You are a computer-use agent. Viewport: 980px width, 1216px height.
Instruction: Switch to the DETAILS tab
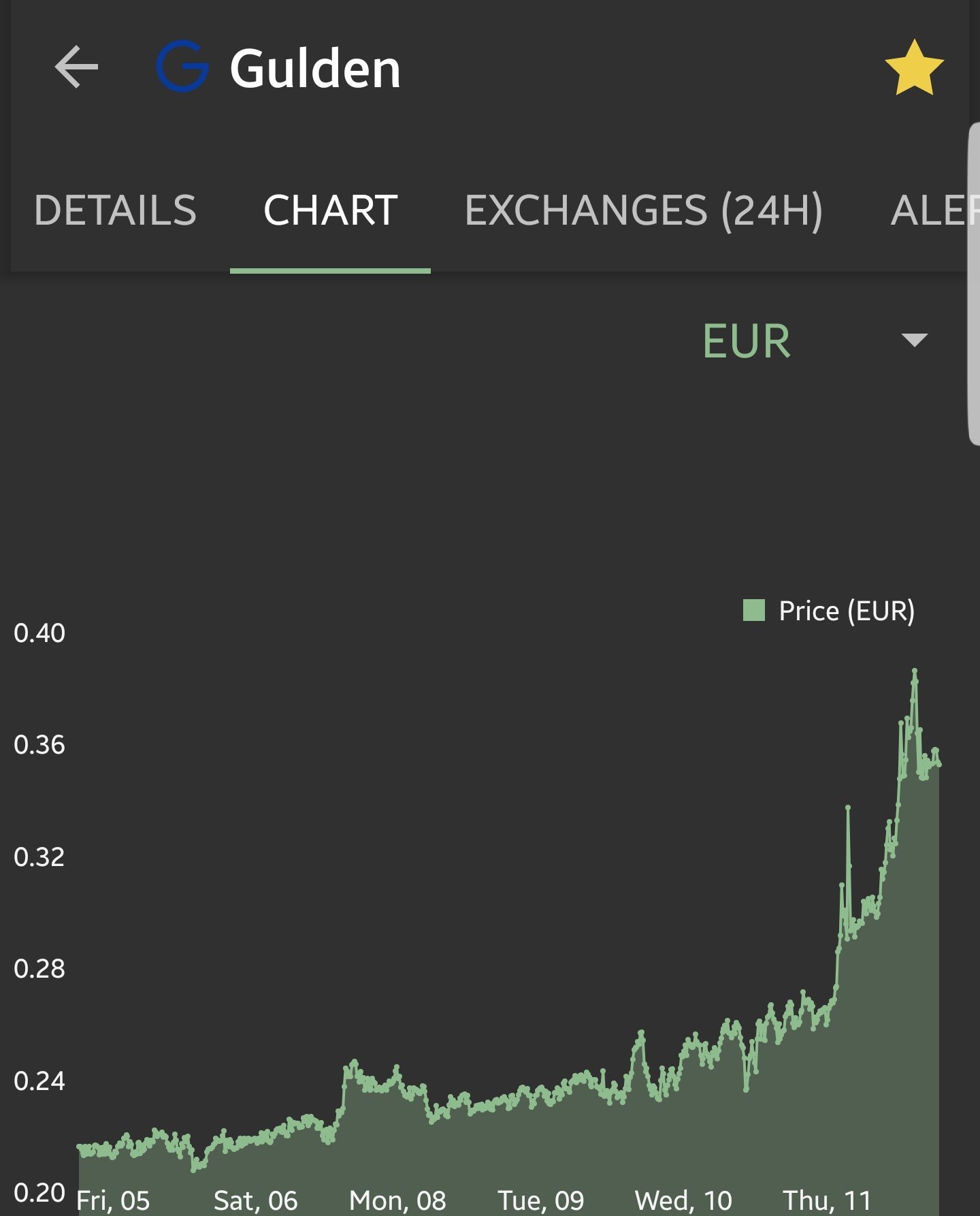115,210
